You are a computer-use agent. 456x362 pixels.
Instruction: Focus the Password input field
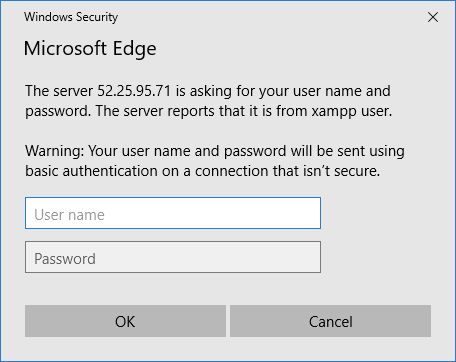point(173,257)
